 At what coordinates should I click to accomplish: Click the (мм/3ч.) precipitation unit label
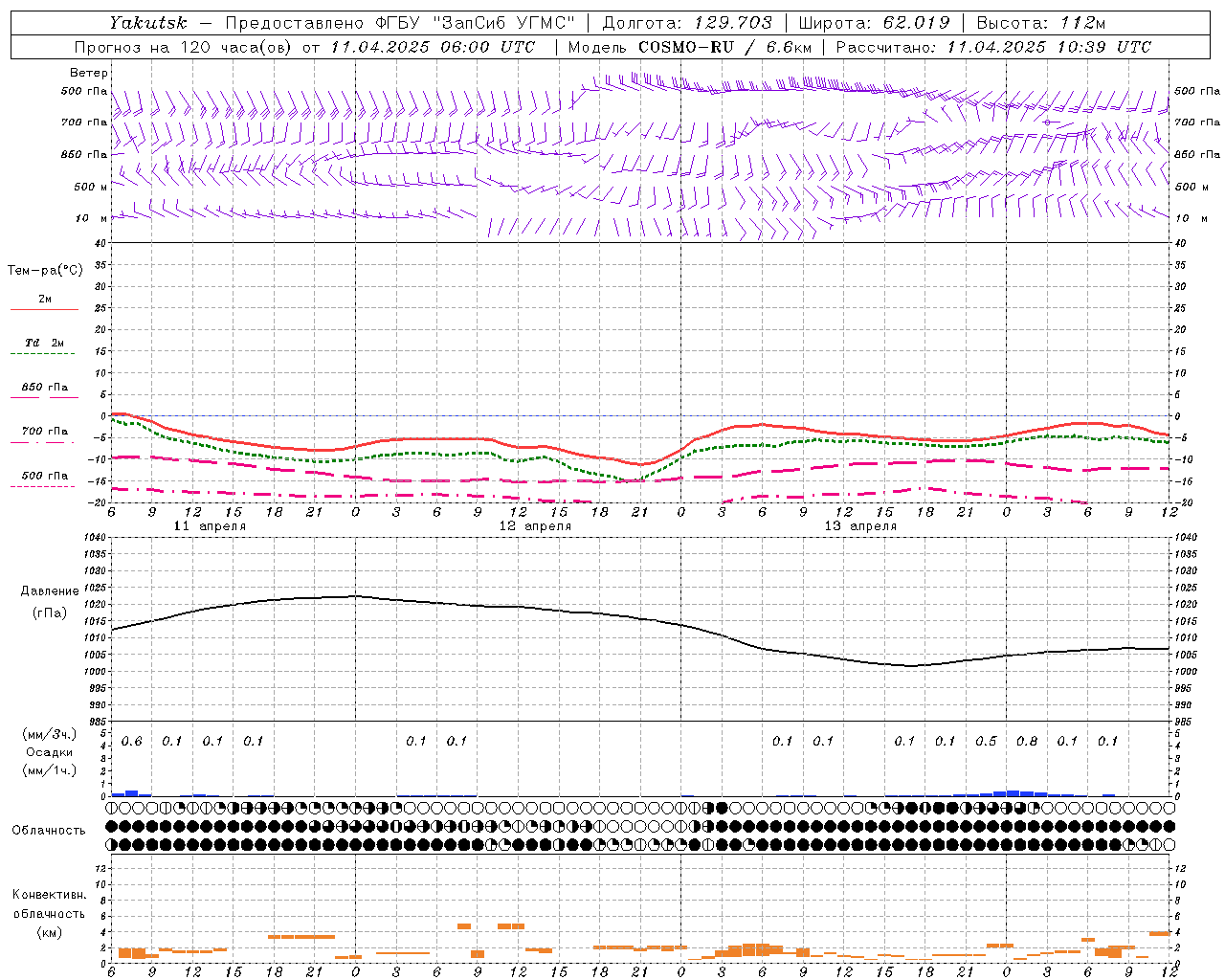[50, 734]
